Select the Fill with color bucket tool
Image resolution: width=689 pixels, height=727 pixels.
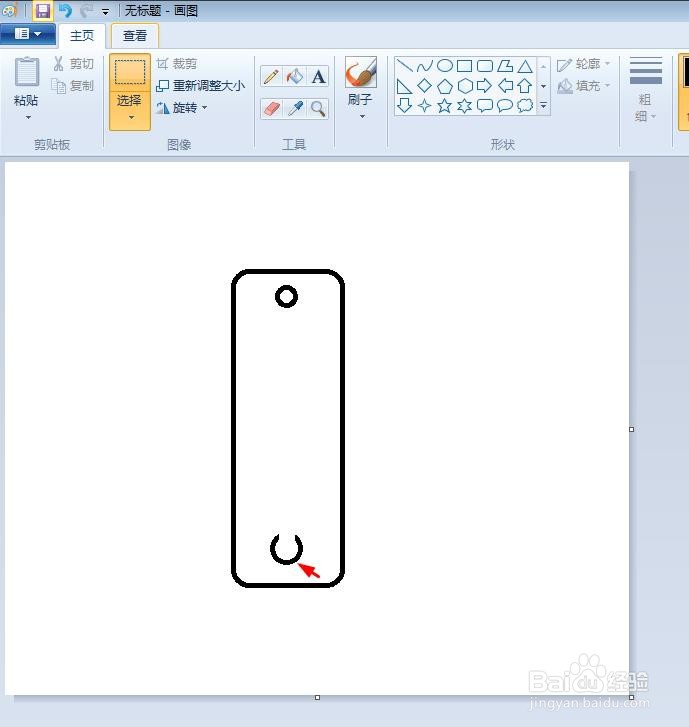click(295, 77)
